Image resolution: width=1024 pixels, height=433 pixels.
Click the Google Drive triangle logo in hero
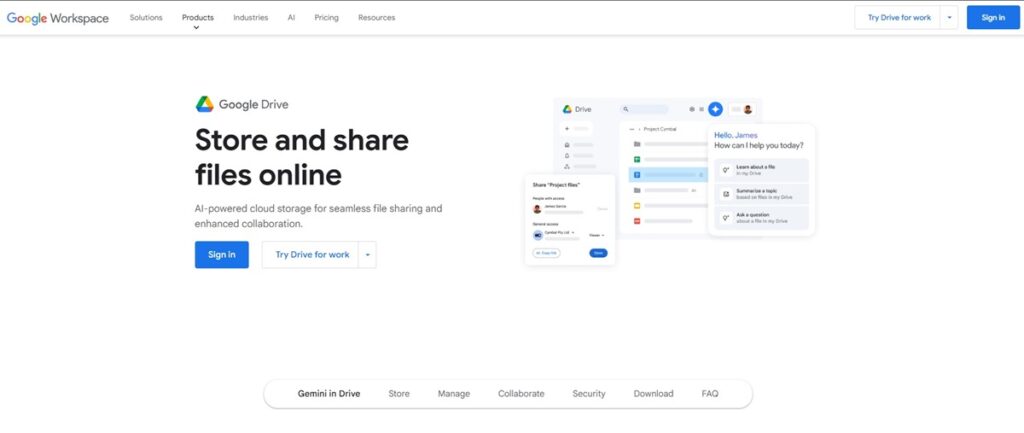(x=204, y=104)
